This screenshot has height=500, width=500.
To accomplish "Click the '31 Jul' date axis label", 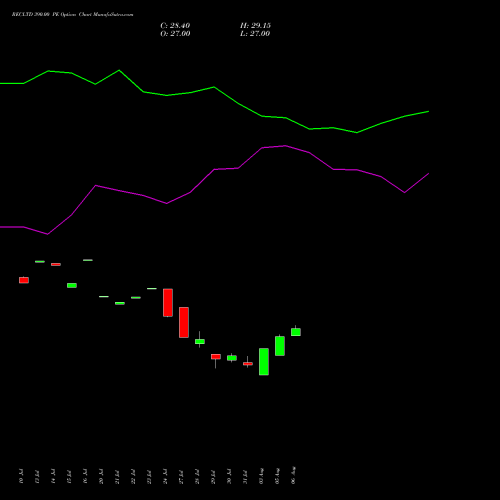I will point(245,476).
